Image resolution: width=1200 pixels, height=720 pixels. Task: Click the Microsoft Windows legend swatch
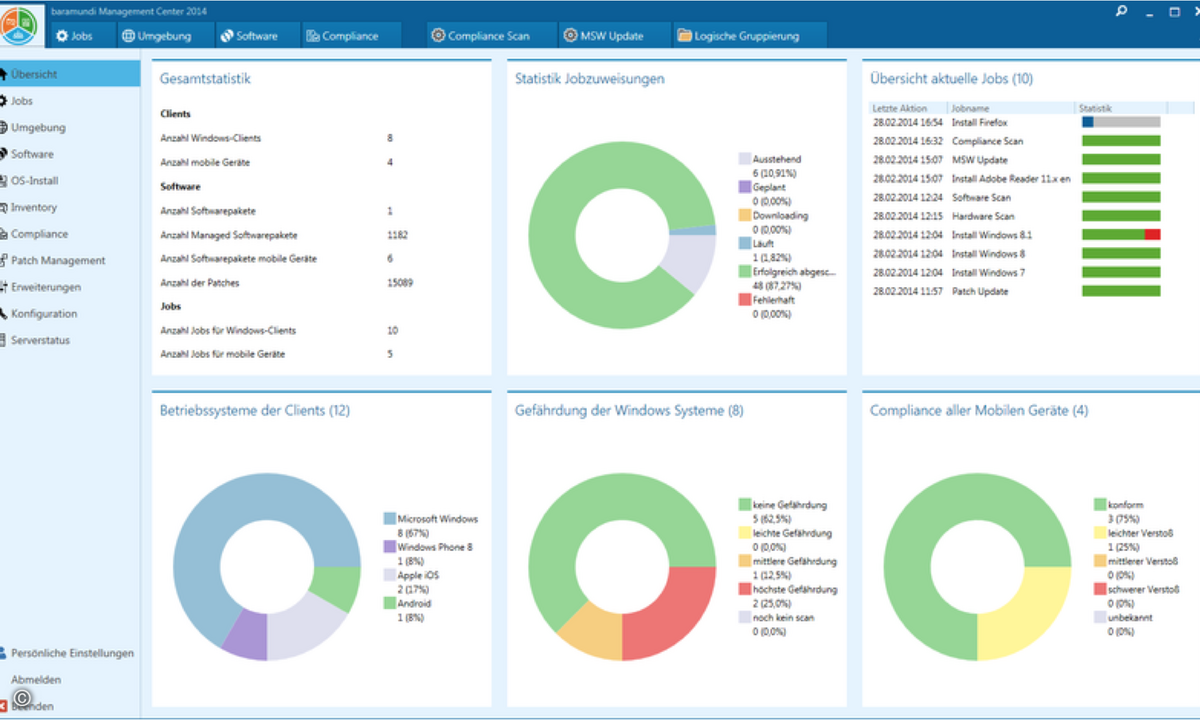point(390,519)
